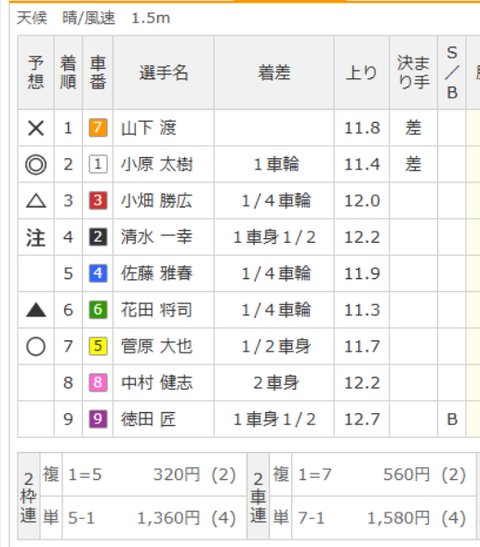This screenshot has height=547, width=480.
Task: Click the 11.8 time for 山下 渡
Action: (x=362, y=128)
